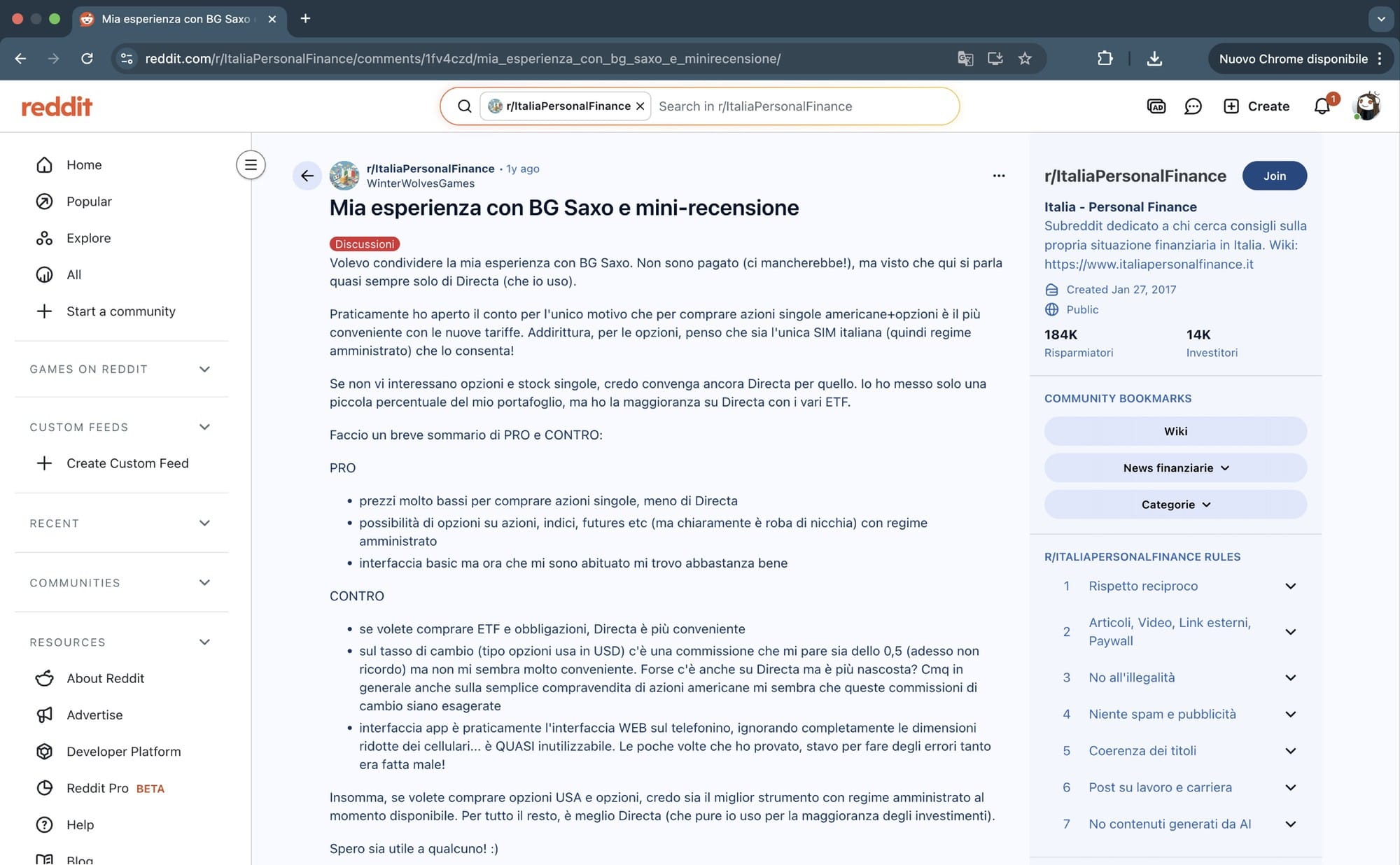Open the chat icon

(1193, 106)
